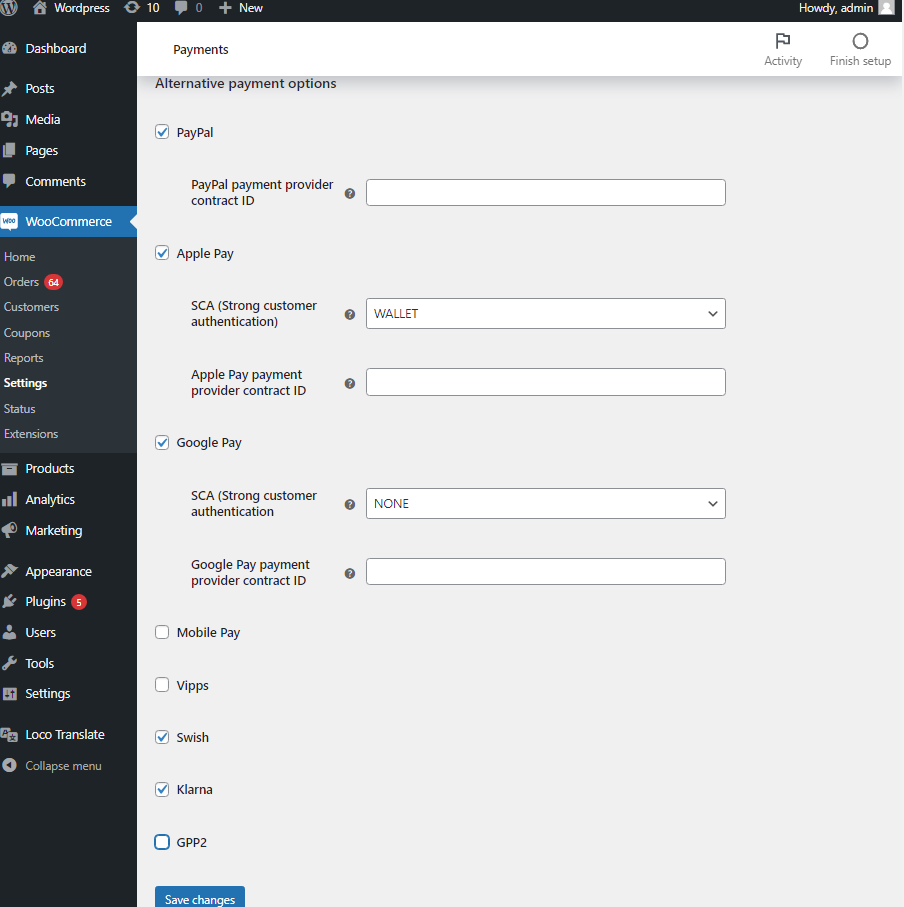This screenshot has width=904, height=907.
Task: Click the help icon beside PayPal contract ID
Action: [349, 193]
